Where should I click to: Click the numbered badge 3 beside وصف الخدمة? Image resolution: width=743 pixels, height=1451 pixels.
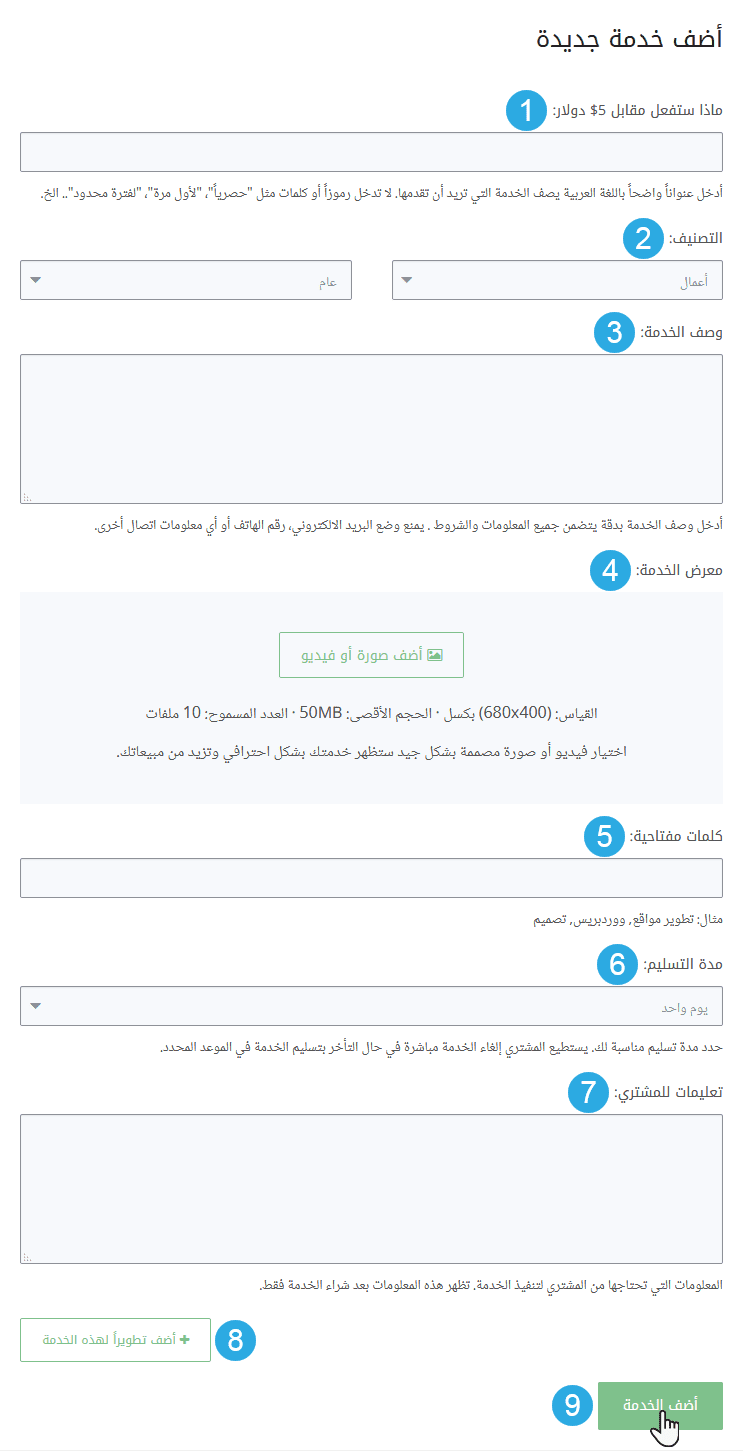[x=613, y=332]
